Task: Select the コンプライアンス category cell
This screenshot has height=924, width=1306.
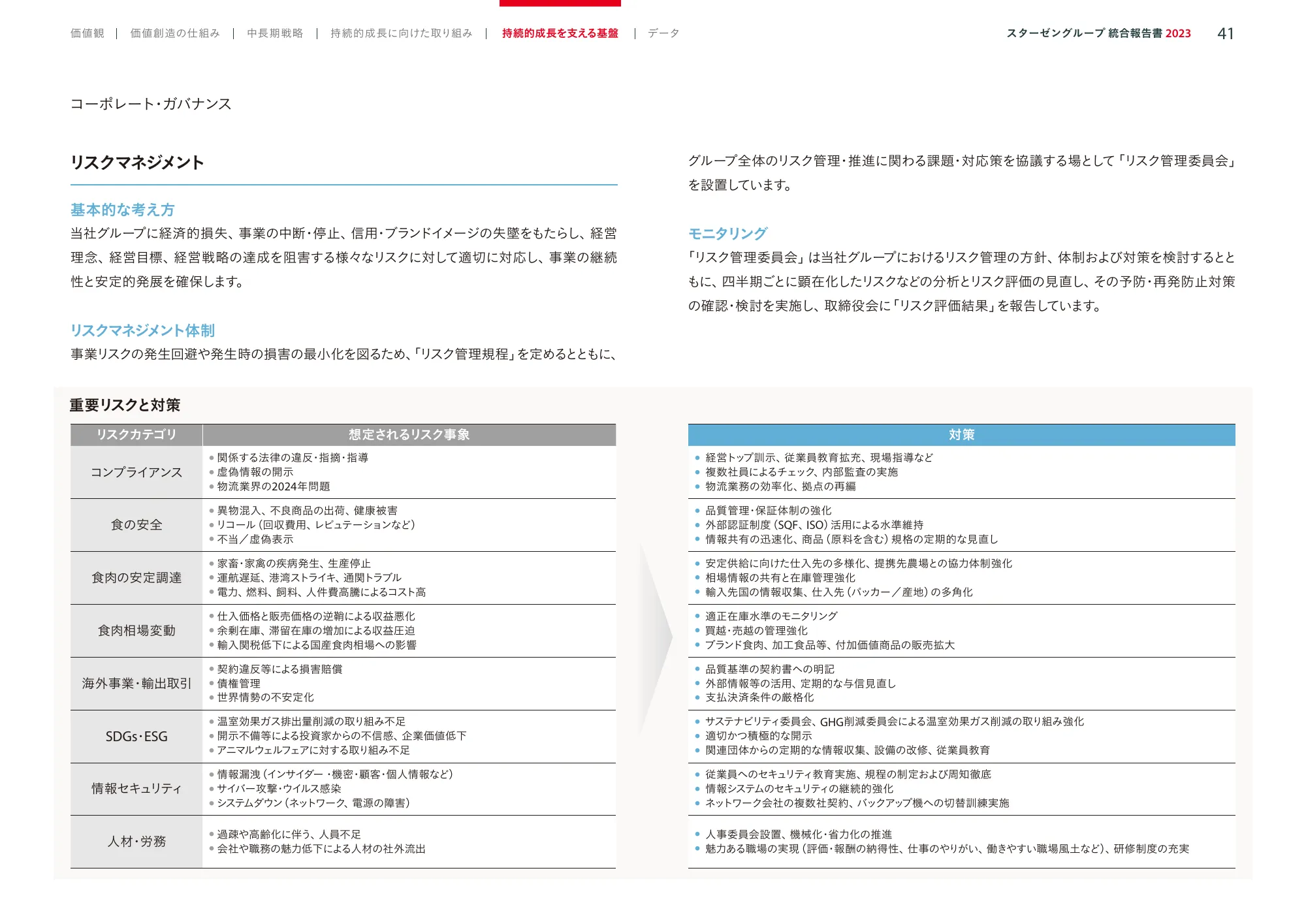Action: tap(136, 472)
